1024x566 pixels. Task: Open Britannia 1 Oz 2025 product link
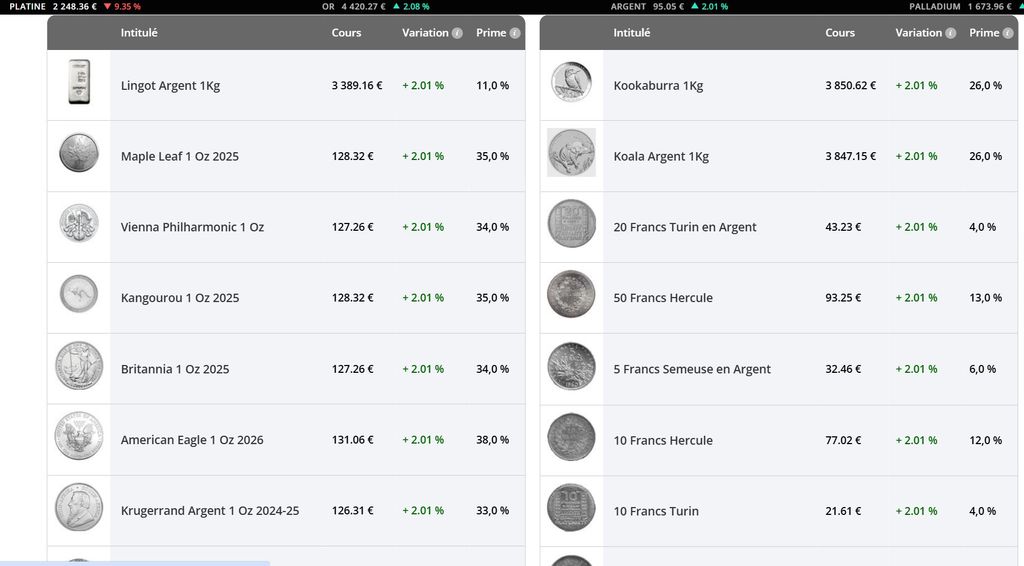point(175,369)
